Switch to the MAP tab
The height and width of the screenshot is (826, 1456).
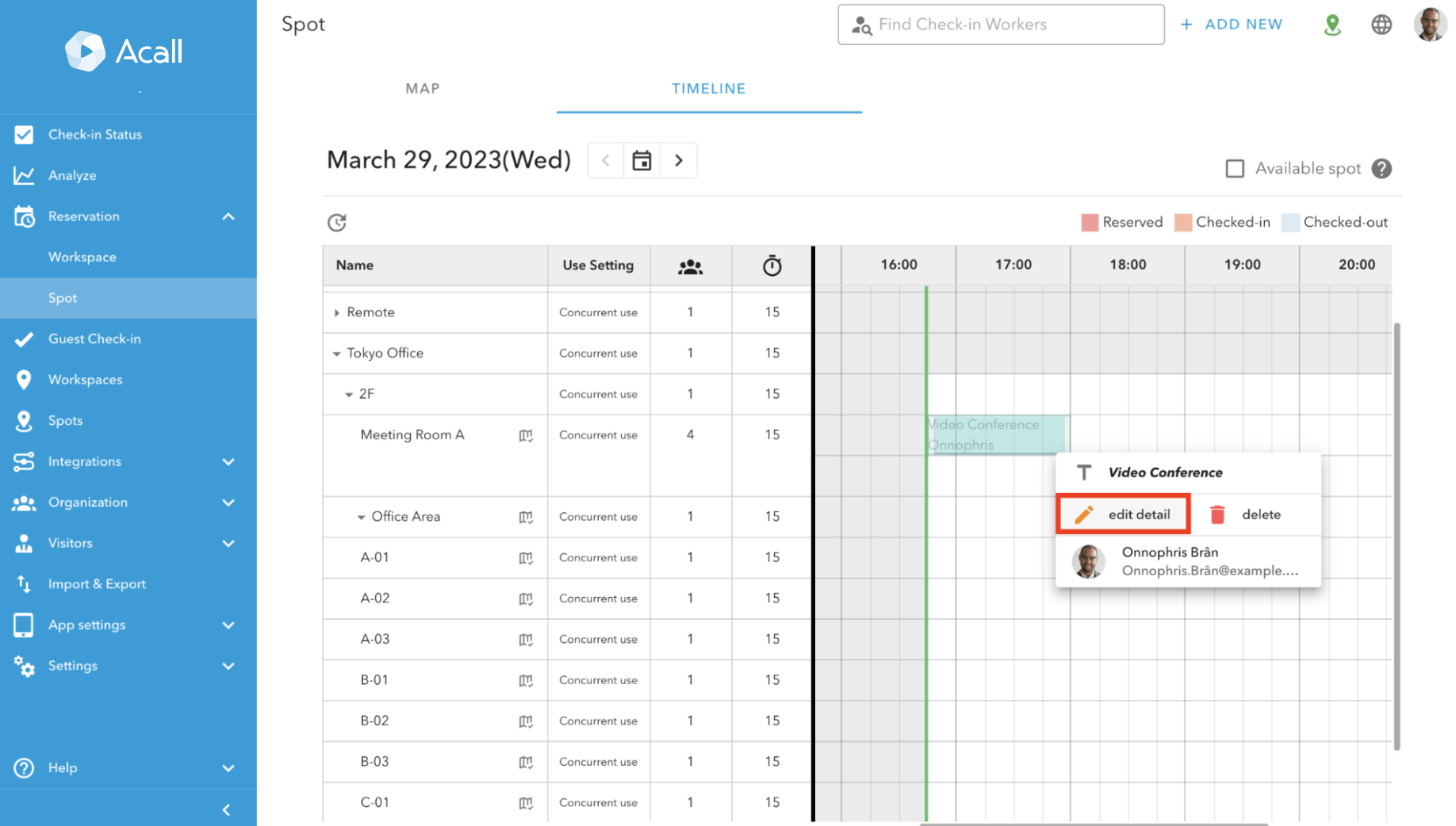[422, 88]
